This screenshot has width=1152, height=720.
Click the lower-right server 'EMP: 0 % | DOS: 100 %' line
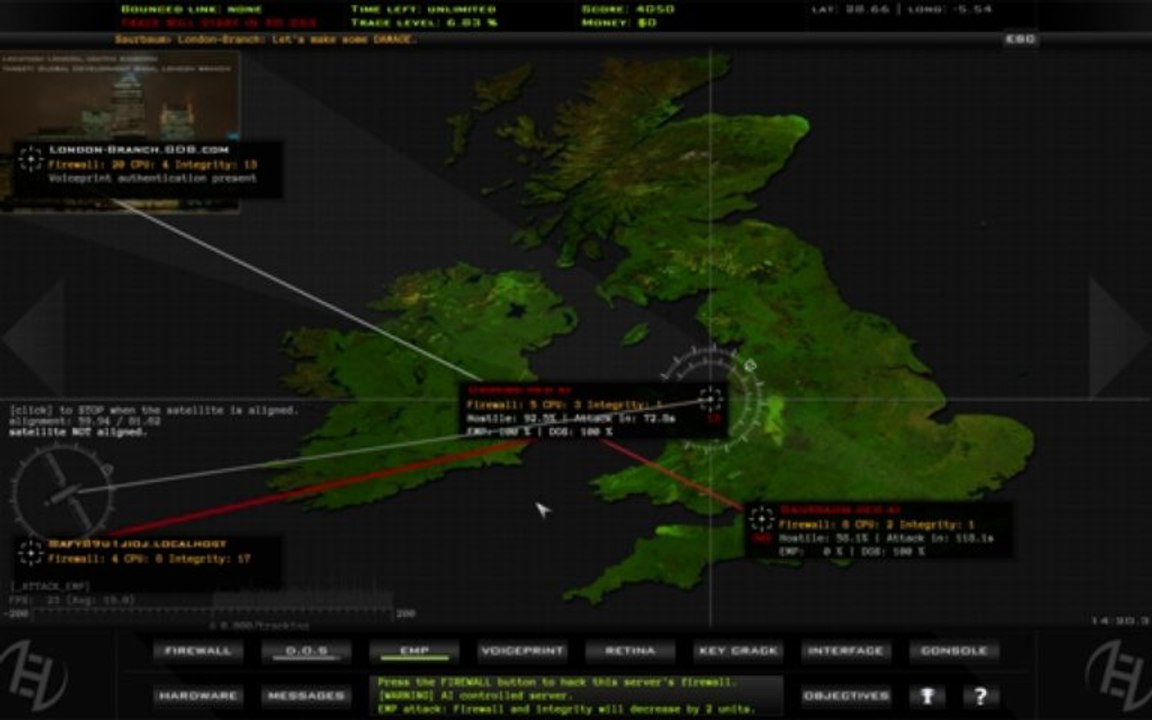click(x=852, y=551)
